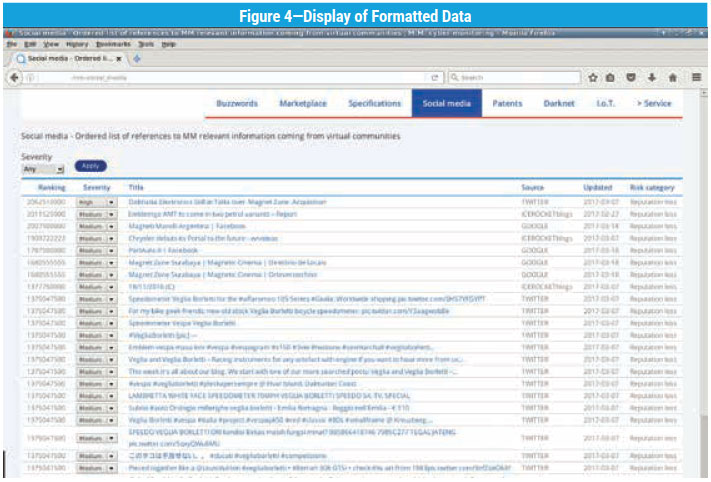Reload the page using the refresh icon

[434, 78]
